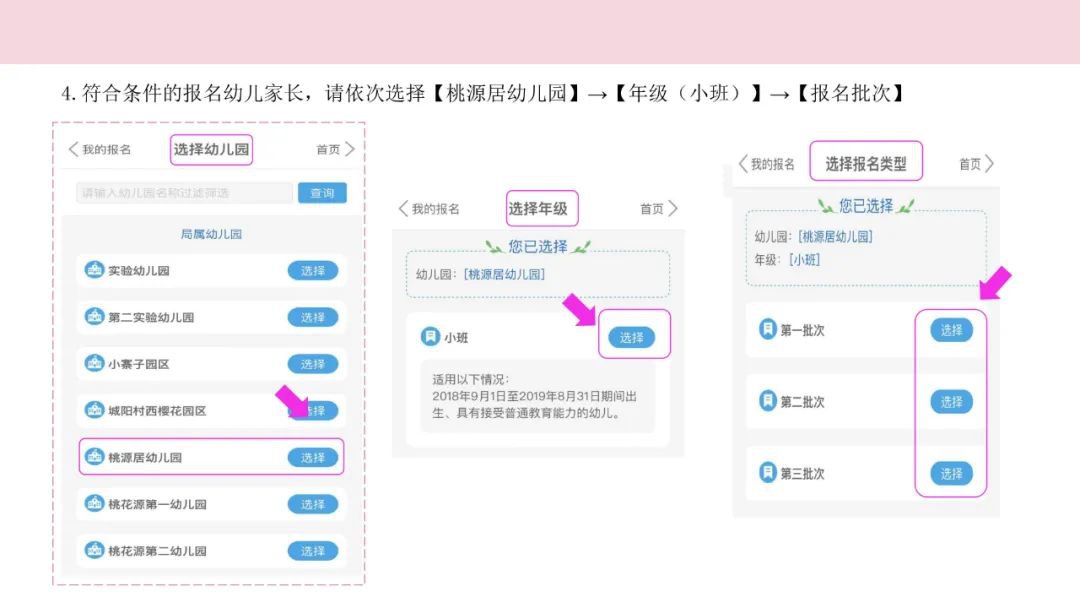Click the 第三批次 bookmark icon

(x=768, y=473)
